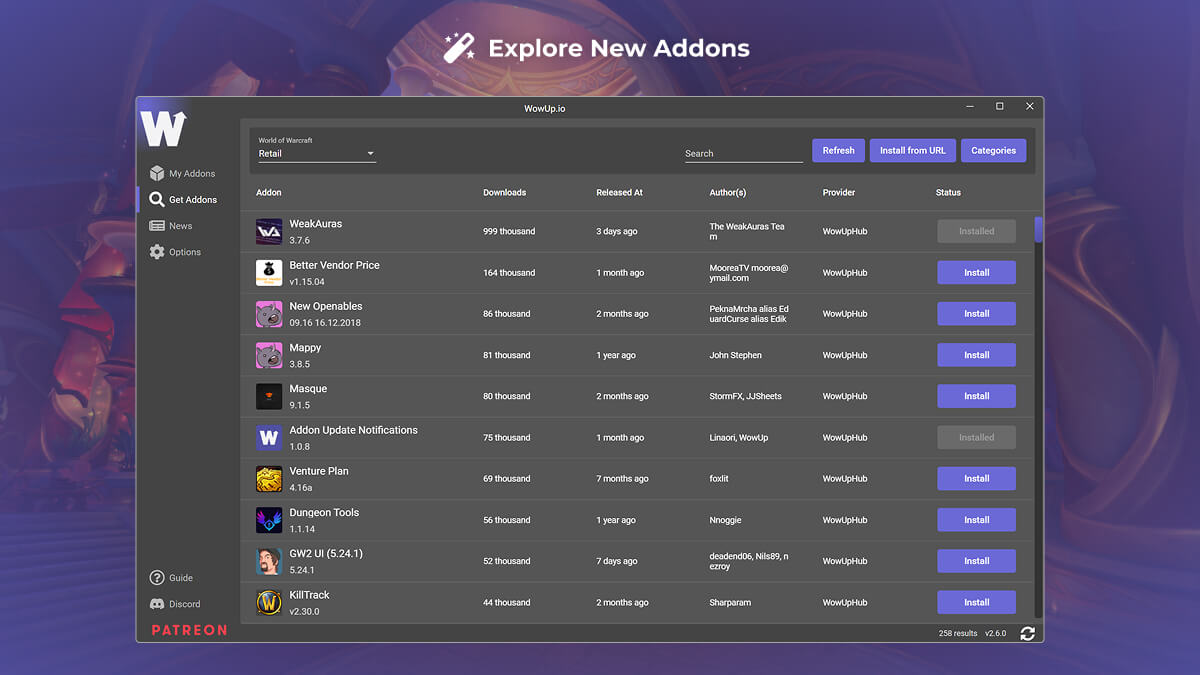Install the New Openables addon
Viewport: 1200px width, 675px height.
click(976, 314)
